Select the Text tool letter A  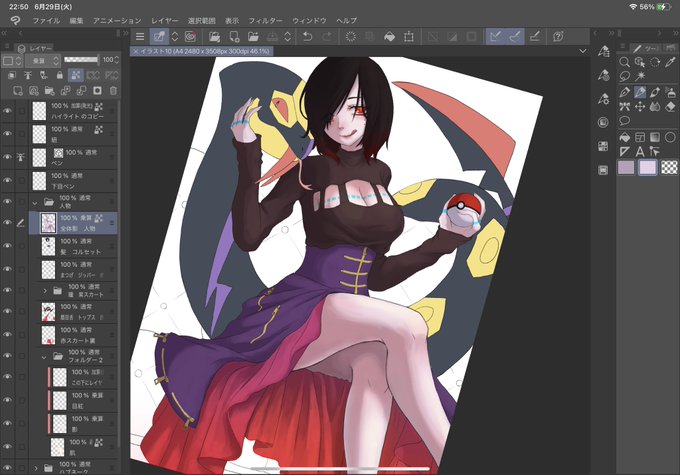click(640, 151)
